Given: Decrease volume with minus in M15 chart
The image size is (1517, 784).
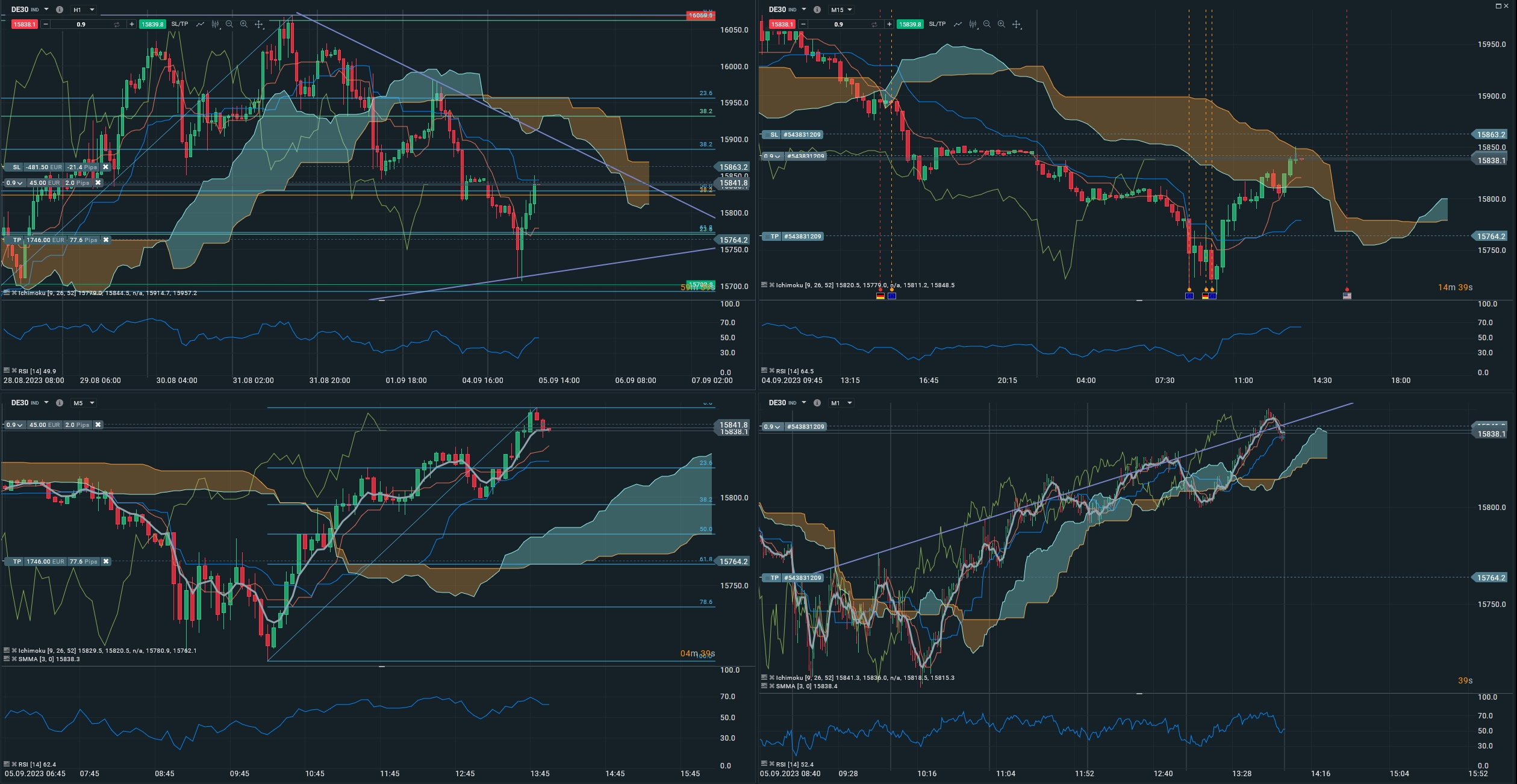Looking at the screenshot, I should pyautogui.click(x=803, y=24).
